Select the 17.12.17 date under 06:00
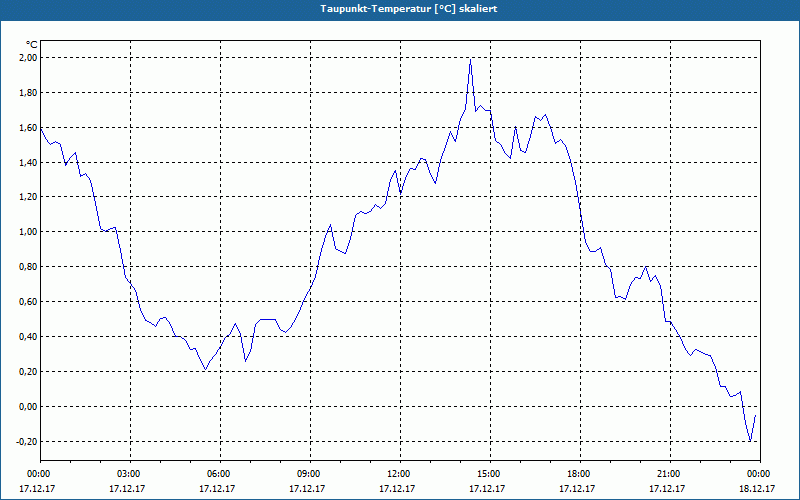The image size is (800, 500). coord(217,489)
